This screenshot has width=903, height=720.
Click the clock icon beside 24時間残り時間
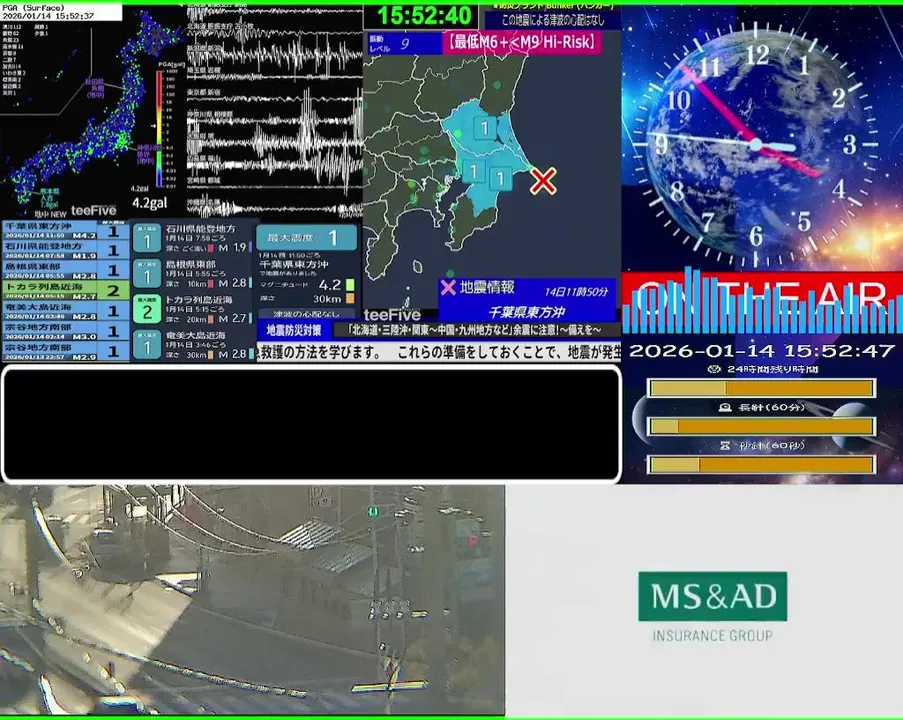[x=714, y=369]
